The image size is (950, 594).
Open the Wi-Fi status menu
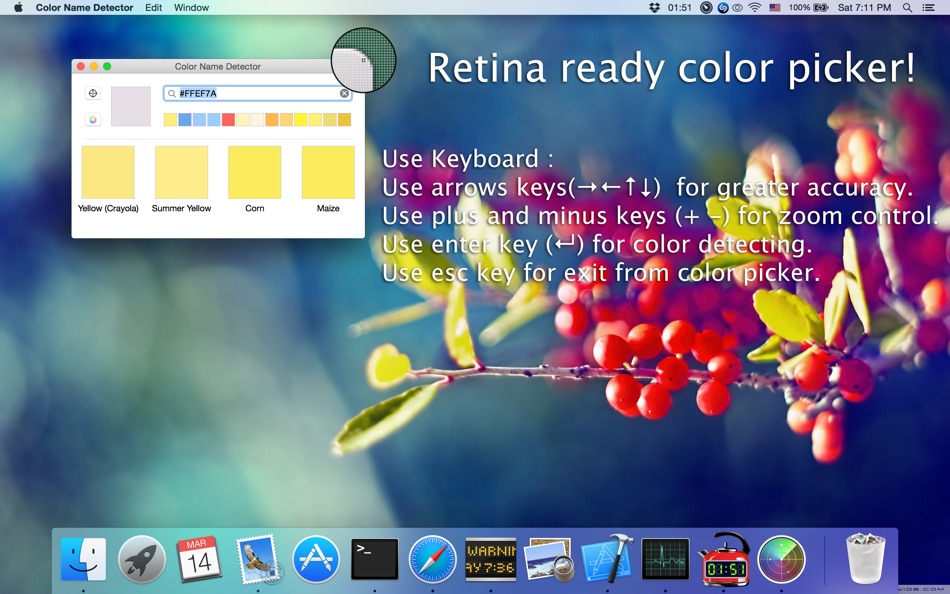point(755,7)
